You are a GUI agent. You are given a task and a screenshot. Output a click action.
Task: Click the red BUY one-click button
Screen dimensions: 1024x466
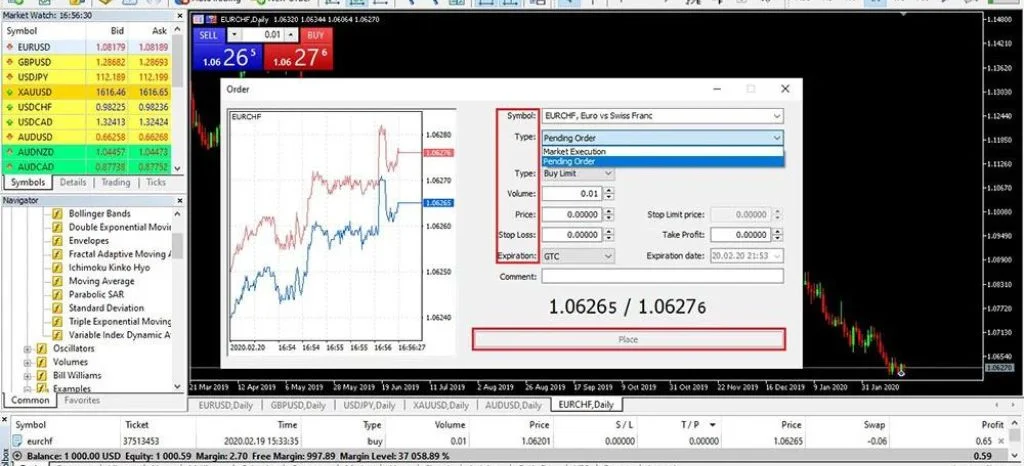pos(316,35)
